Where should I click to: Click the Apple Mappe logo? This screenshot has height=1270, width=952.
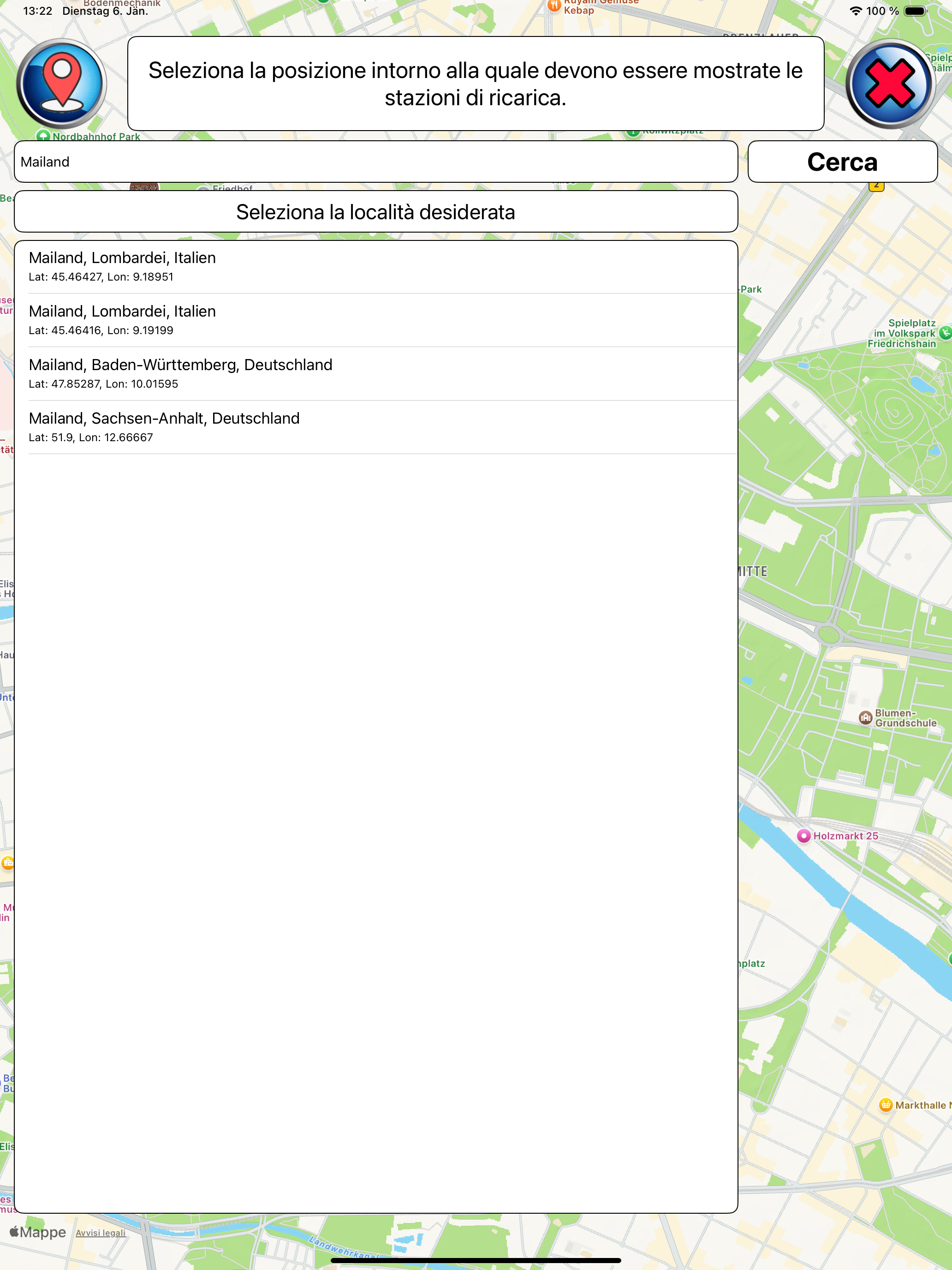[x=38, y=1232]
